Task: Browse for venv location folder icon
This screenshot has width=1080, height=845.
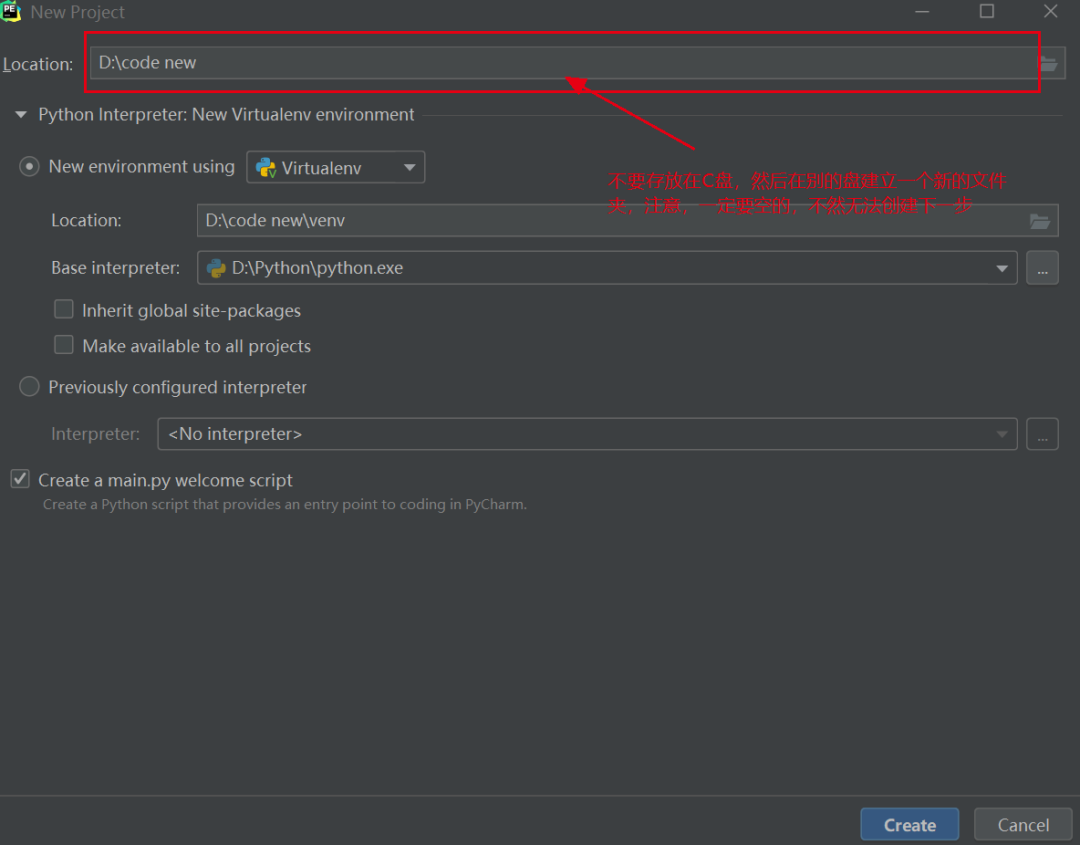Action: click(1040, 221)
